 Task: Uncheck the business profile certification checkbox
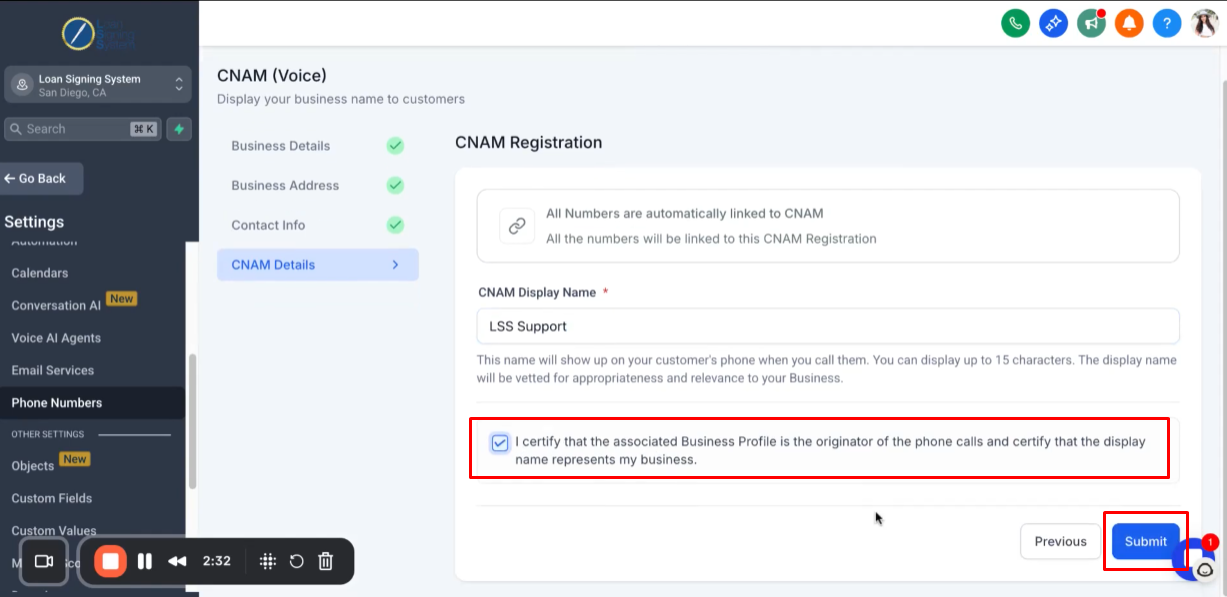(500, 442)
